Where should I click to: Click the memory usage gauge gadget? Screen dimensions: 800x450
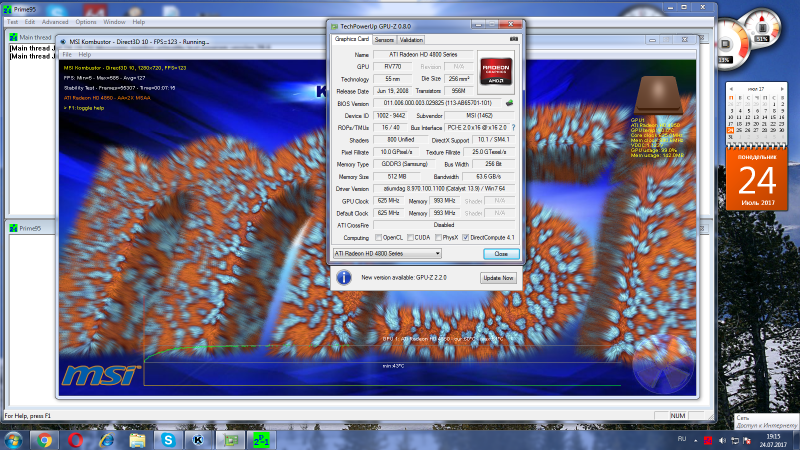tap(762, 27)
